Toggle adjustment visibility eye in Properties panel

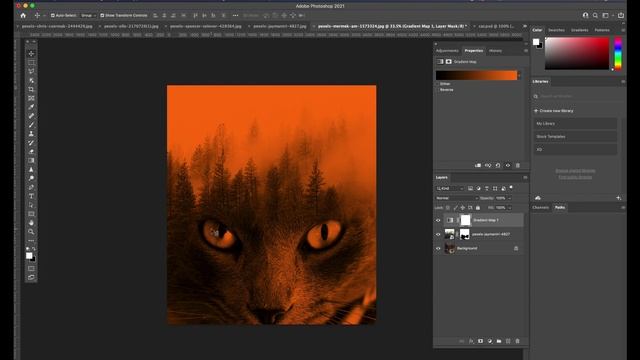point(508,165)
